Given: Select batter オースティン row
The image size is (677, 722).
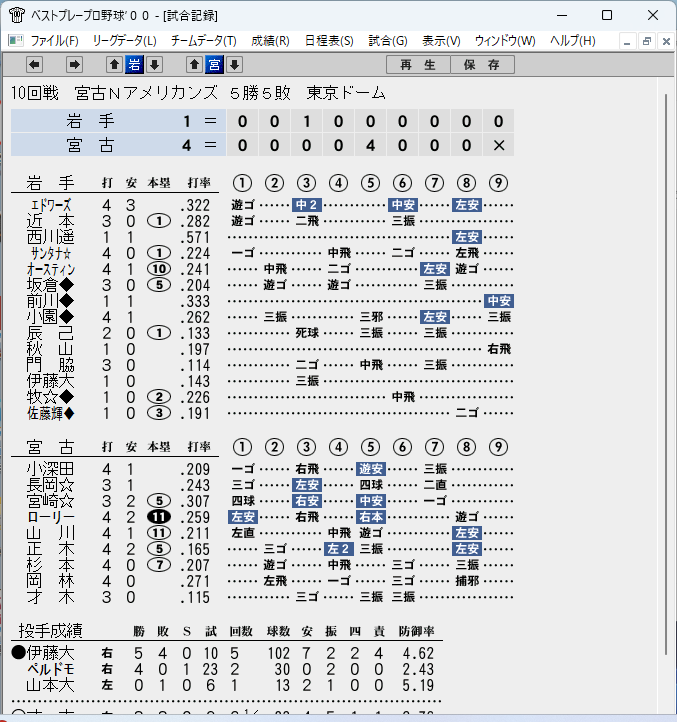Looking at the screenshot, I should (x=51, y=269).
